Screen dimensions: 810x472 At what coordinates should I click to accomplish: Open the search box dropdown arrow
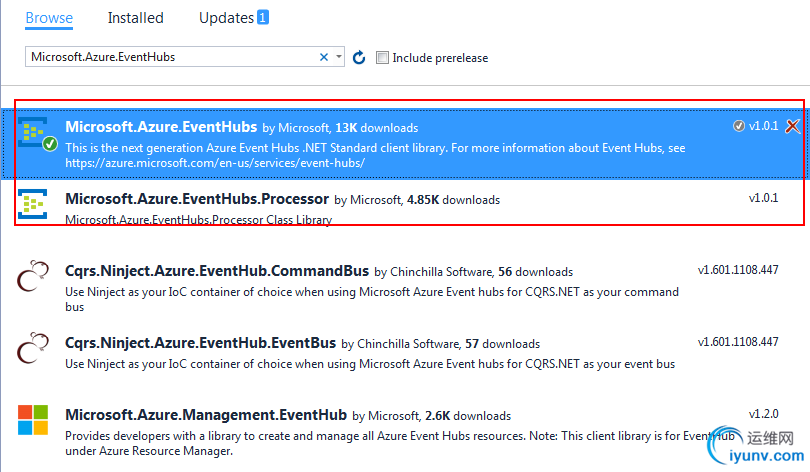pos(339,58)
